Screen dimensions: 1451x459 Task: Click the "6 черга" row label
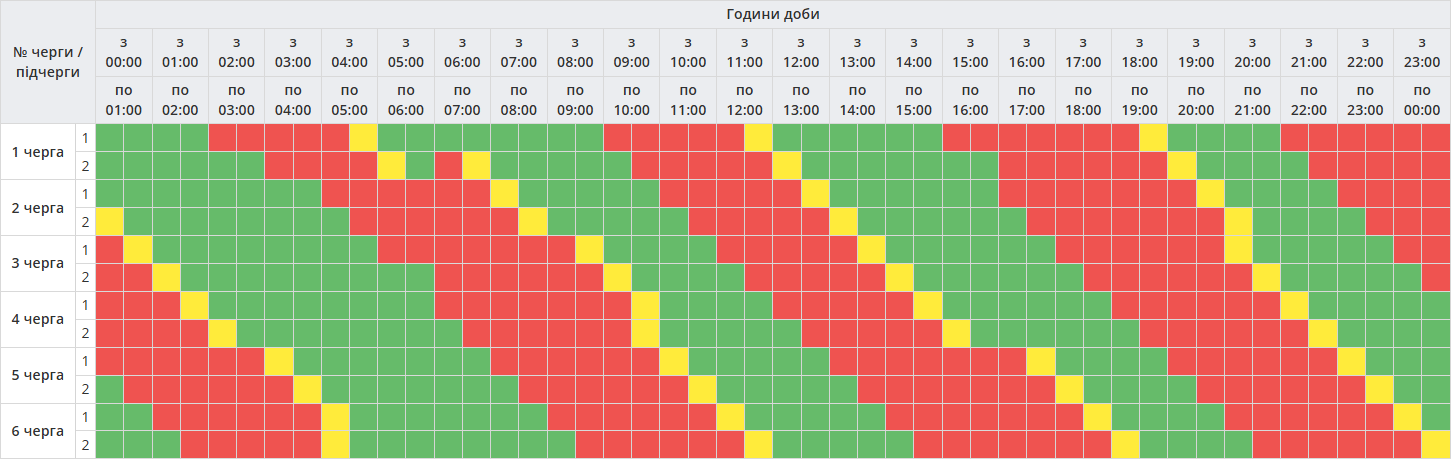pos(38,432)
